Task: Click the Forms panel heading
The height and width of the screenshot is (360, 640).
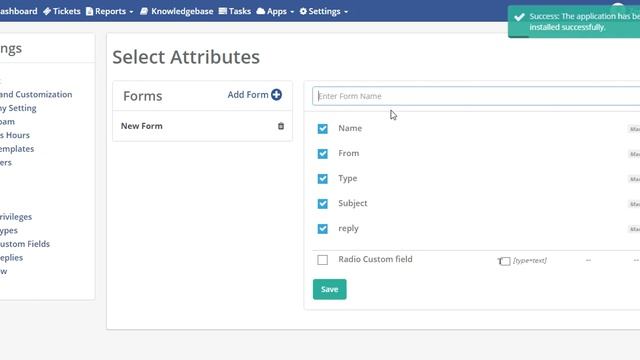Action: pyautogui.click(x=143, y=96)
